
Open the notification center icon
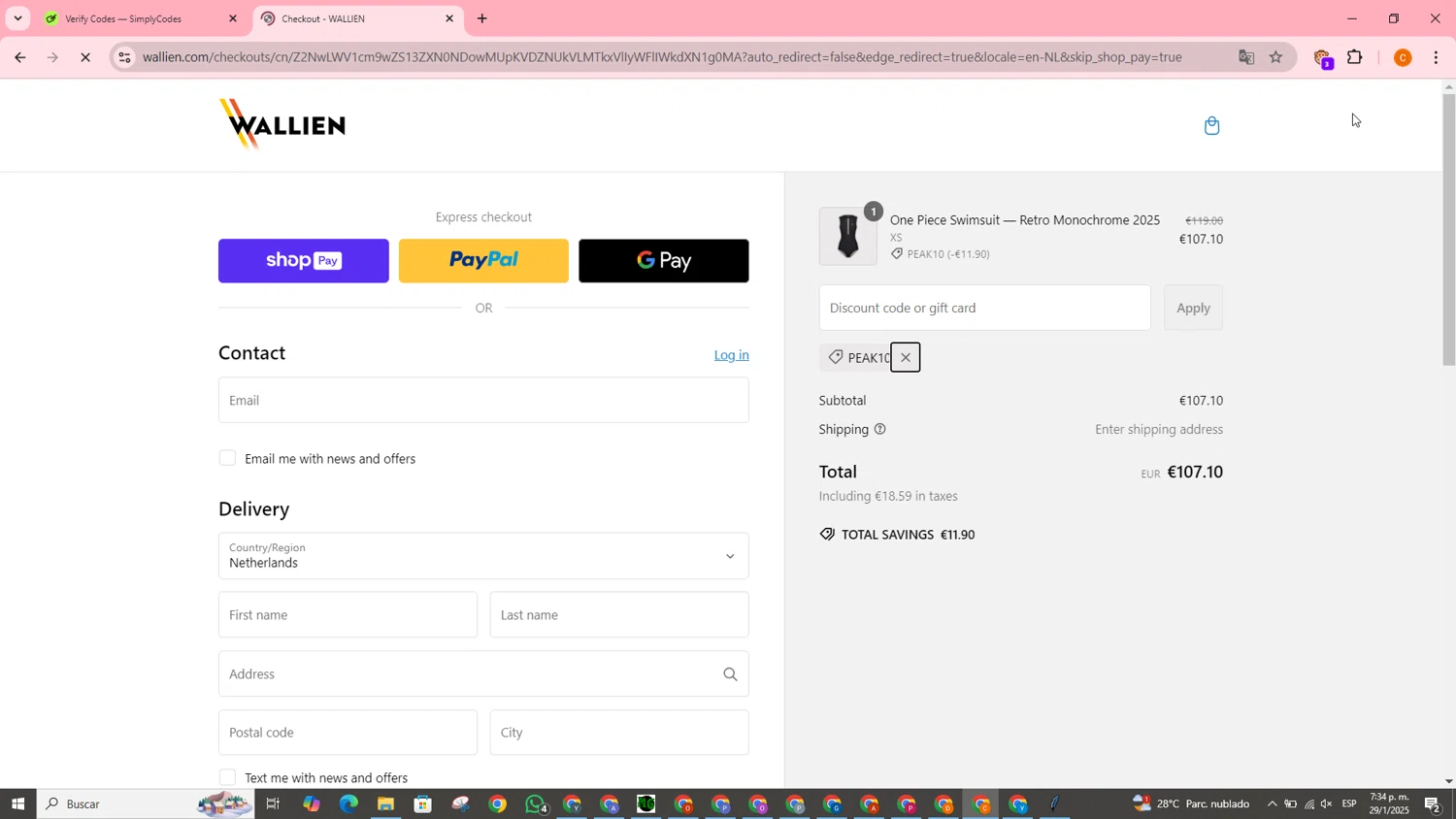tap(1433, 803)
